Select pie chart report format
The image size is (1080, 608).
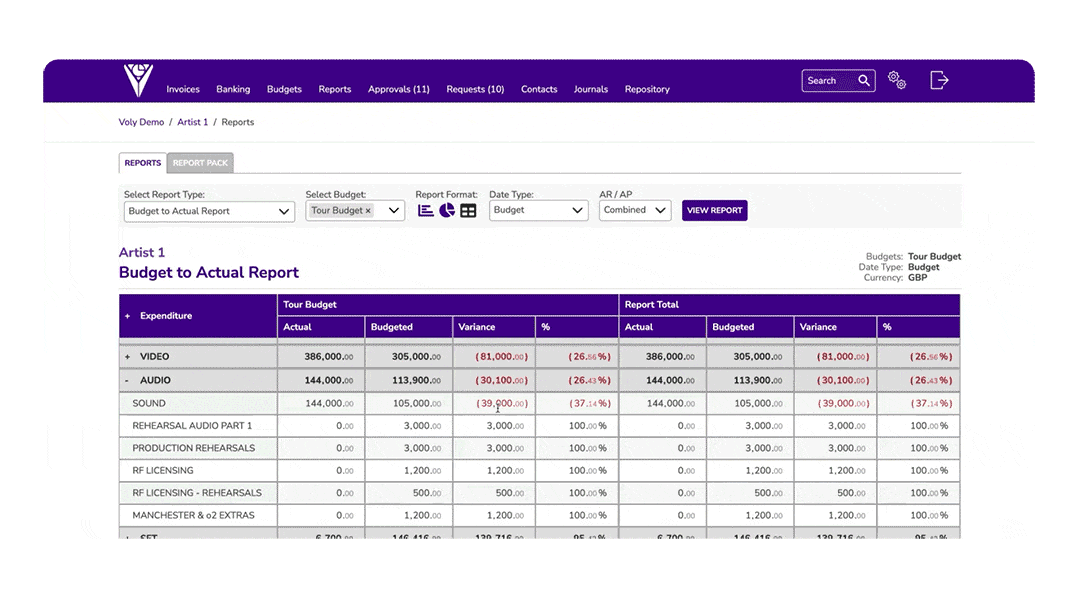447,210
